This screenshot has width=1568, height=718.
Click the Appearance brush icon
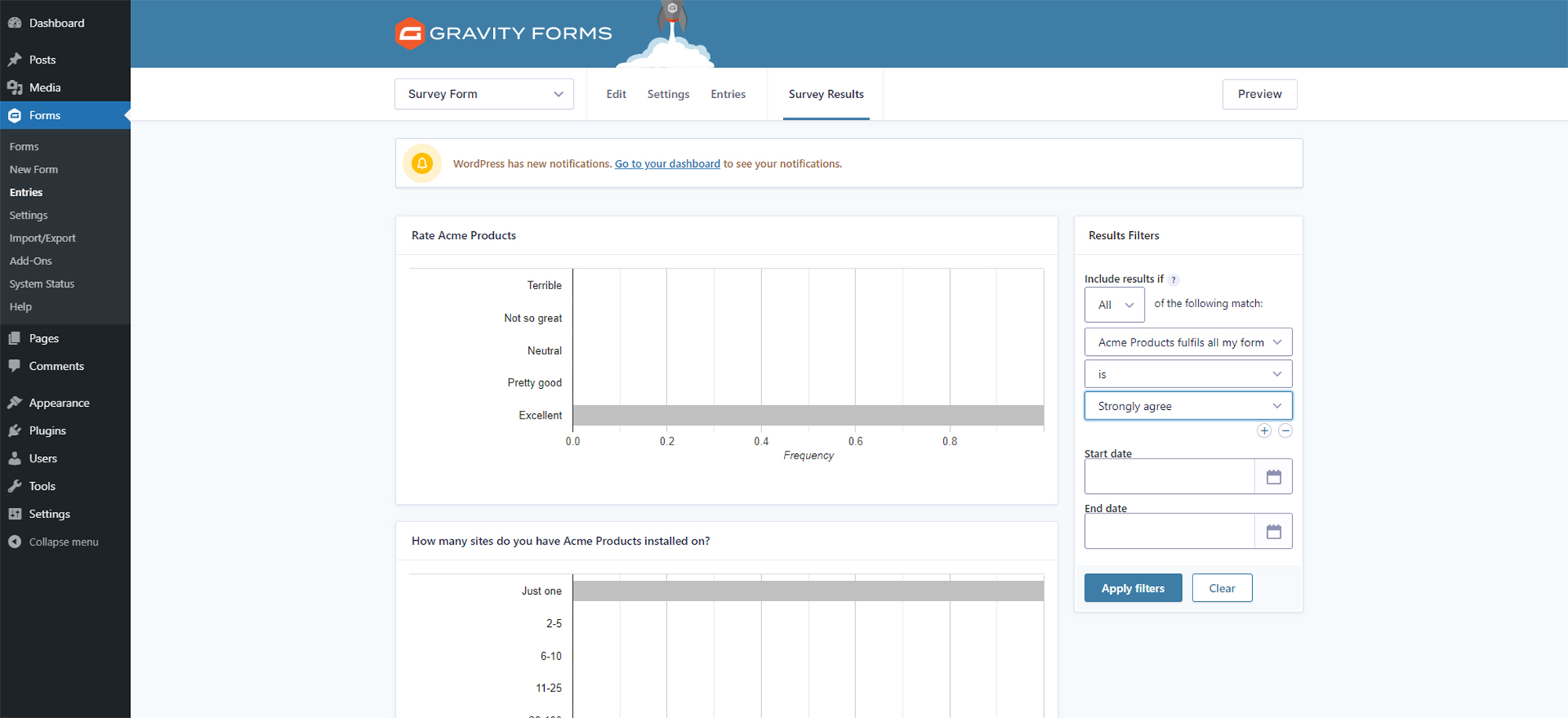pos(14,403)
